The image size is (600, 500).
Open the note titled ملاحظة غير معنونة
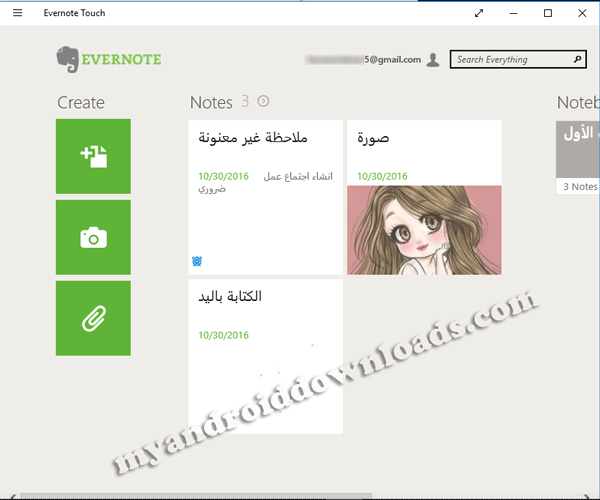pyautogui.click(x=265, y=197)
